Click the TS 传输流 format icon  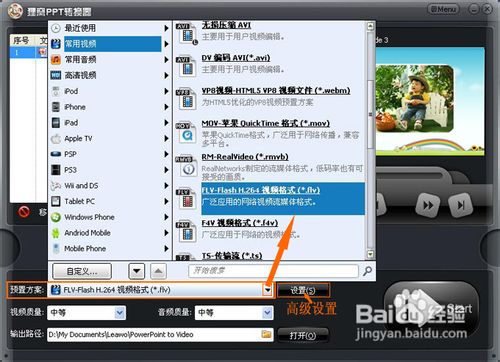[185, 257]
